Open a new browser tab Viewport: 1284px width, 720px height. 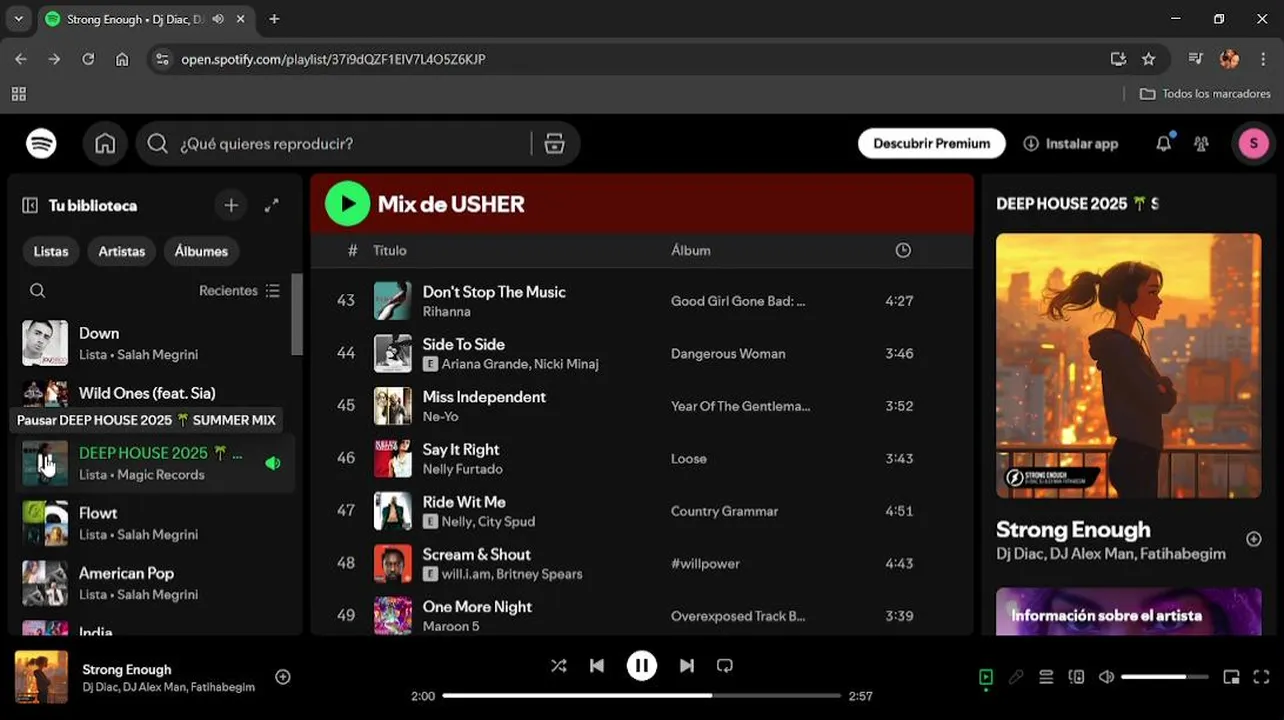[x=274, y=18]
